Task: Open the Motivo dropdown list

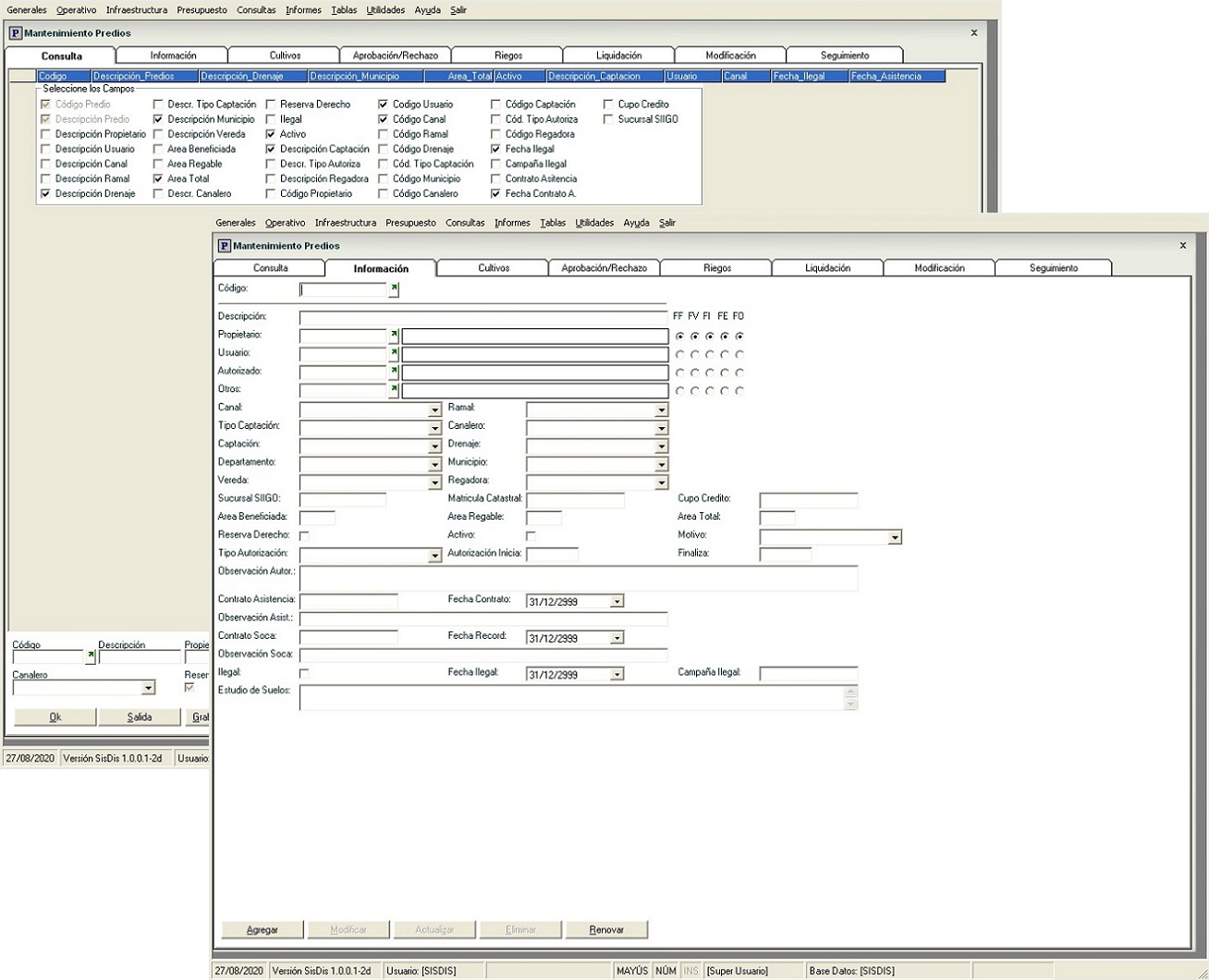Action: (x=894, y=537)
